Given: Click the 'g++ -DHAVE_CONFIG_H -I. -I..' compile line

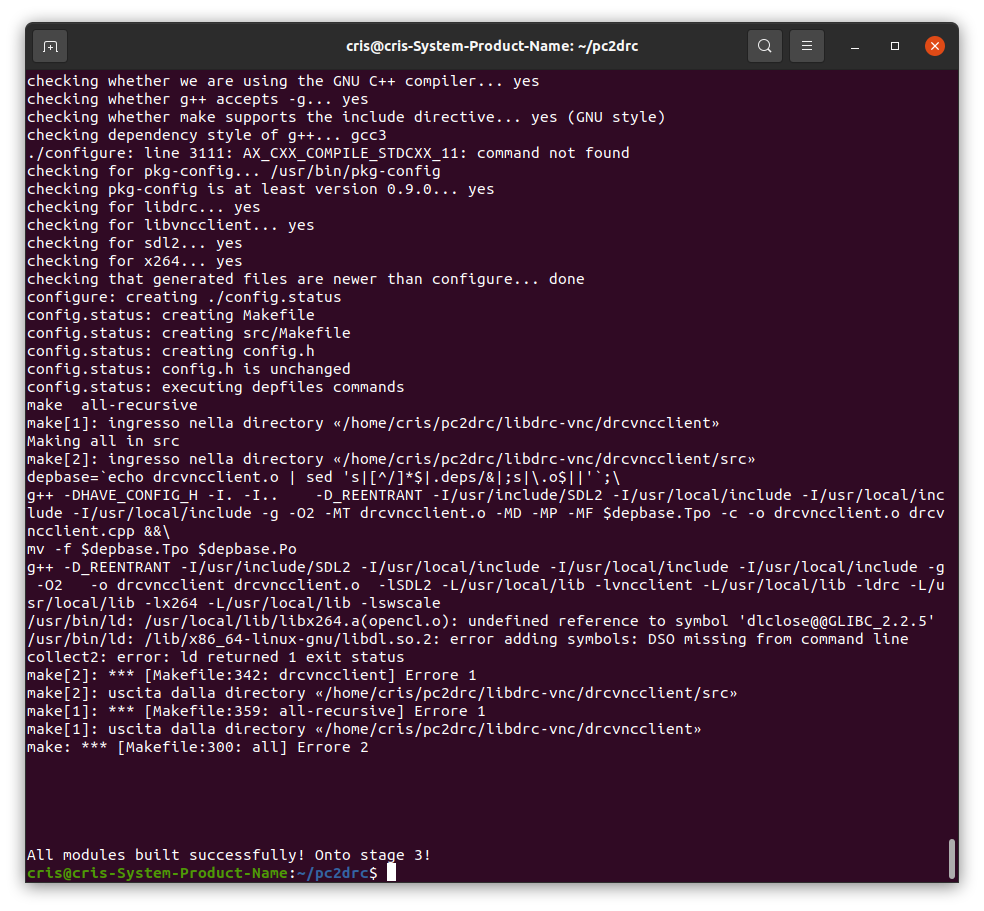Looking at the screenshot, I should click(485, 513).
